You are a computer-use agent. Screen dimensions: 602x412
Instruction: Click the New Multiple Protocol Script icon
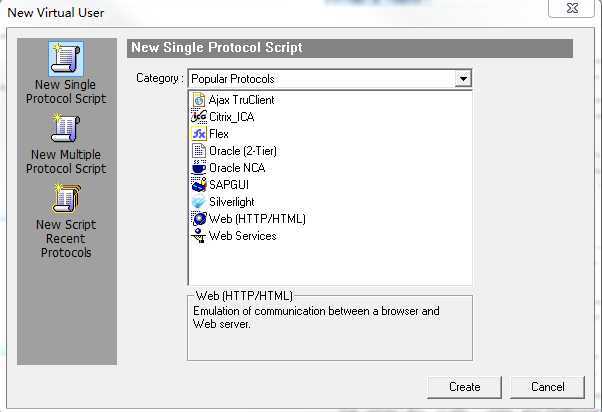coord(66,129)
